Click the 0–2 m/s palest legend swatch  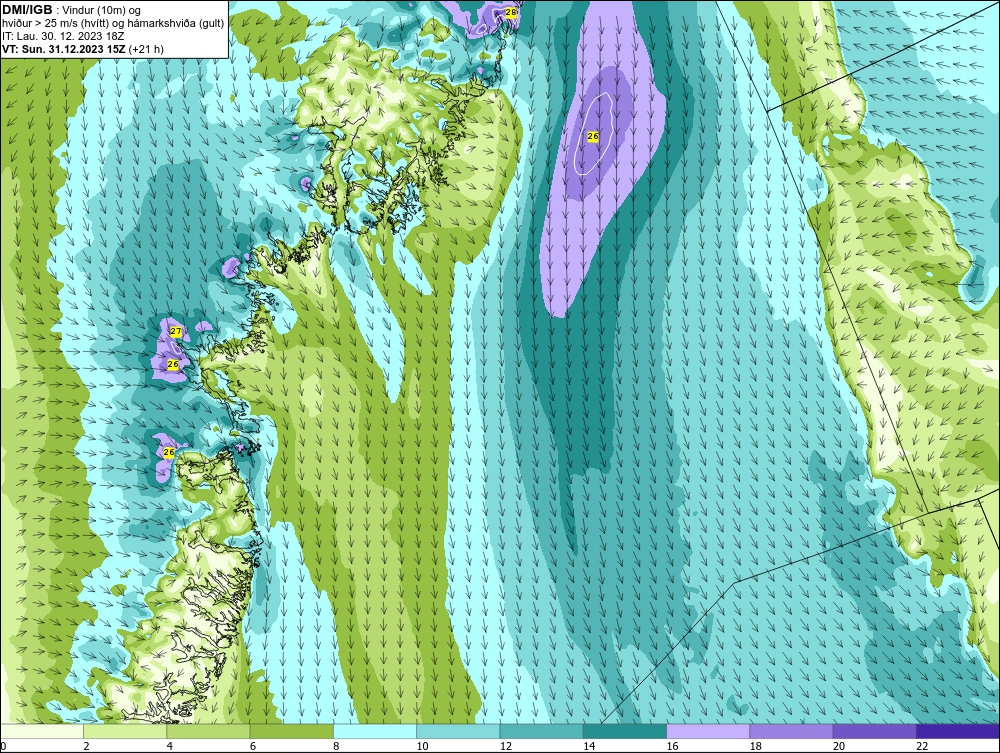tap(41, 731)
